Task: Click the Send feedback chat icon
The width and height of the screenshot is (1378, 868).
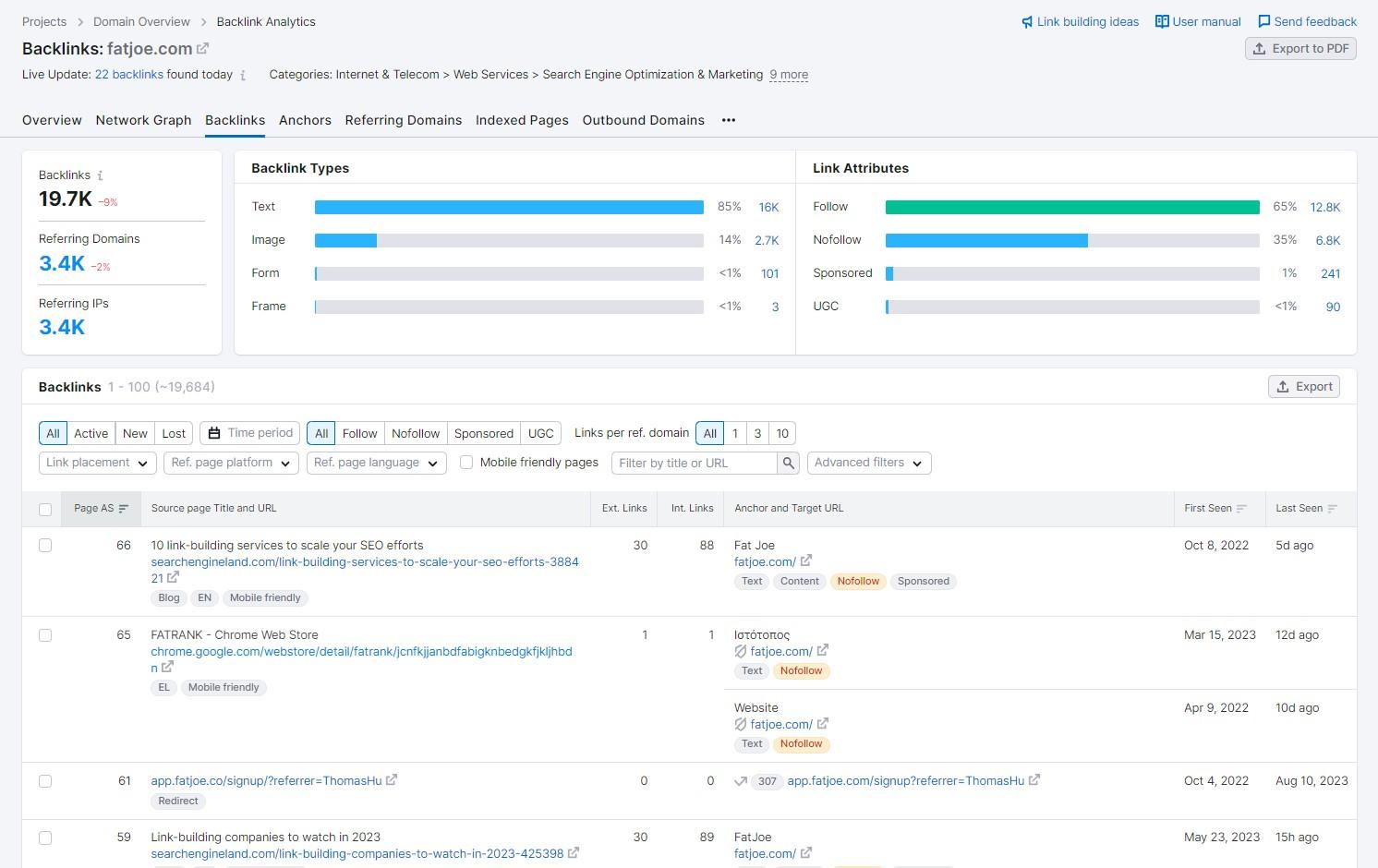Action: coord(1263,21)
